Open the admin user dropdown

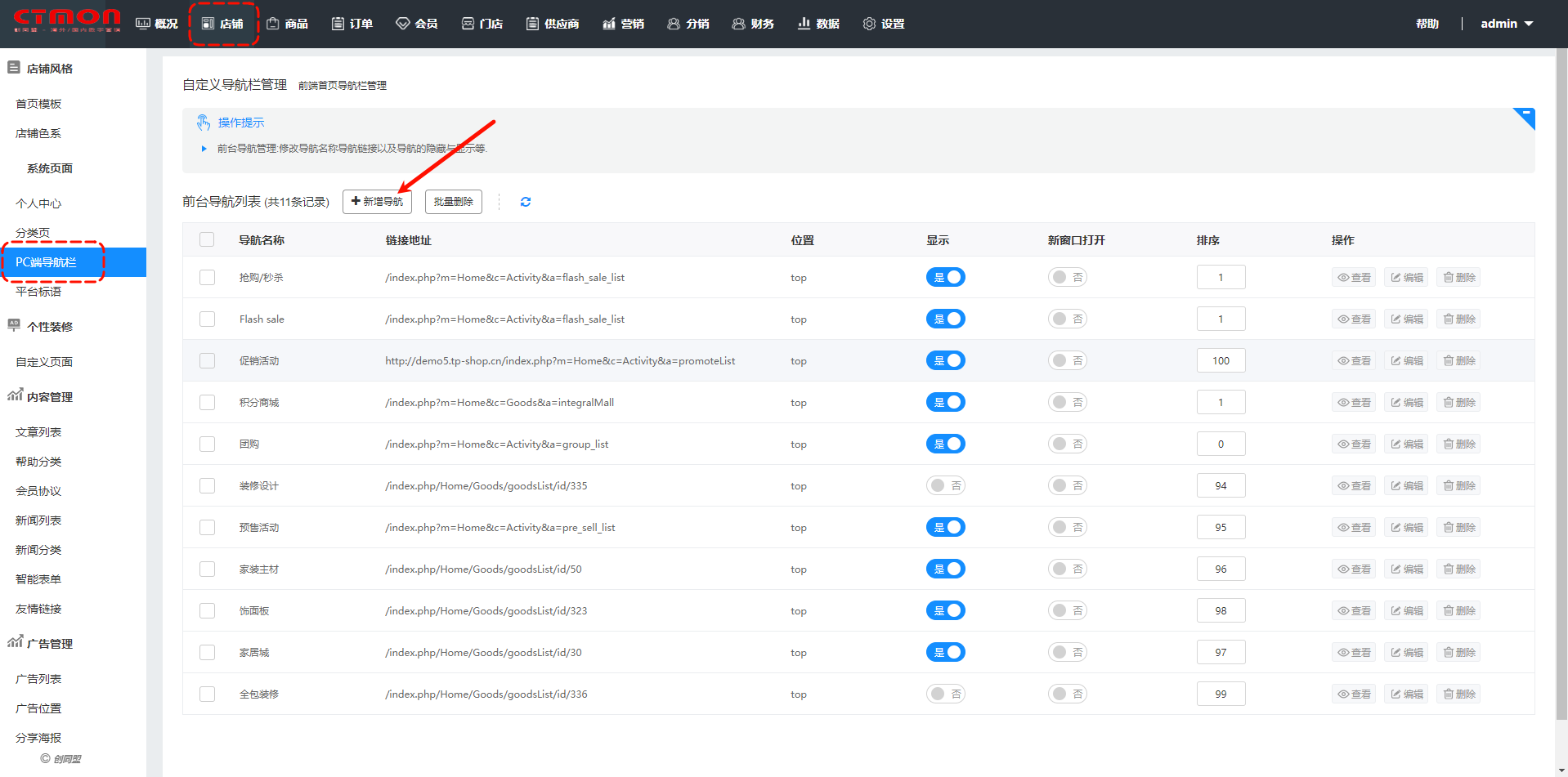coord(1506,24)
